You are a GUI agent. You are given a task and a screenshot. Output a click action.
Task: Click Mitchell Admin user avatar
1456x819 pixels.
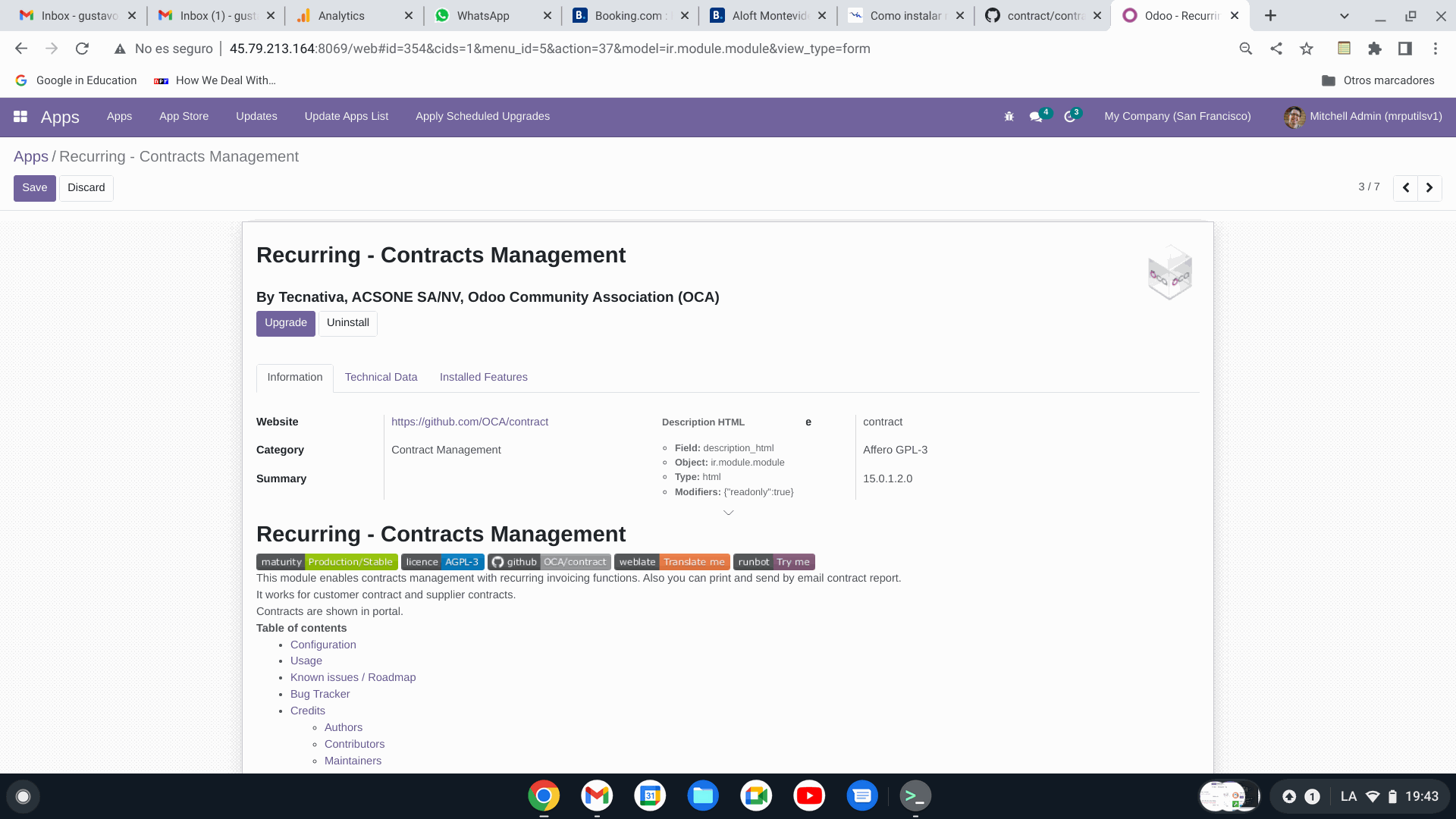(1294, 117)
